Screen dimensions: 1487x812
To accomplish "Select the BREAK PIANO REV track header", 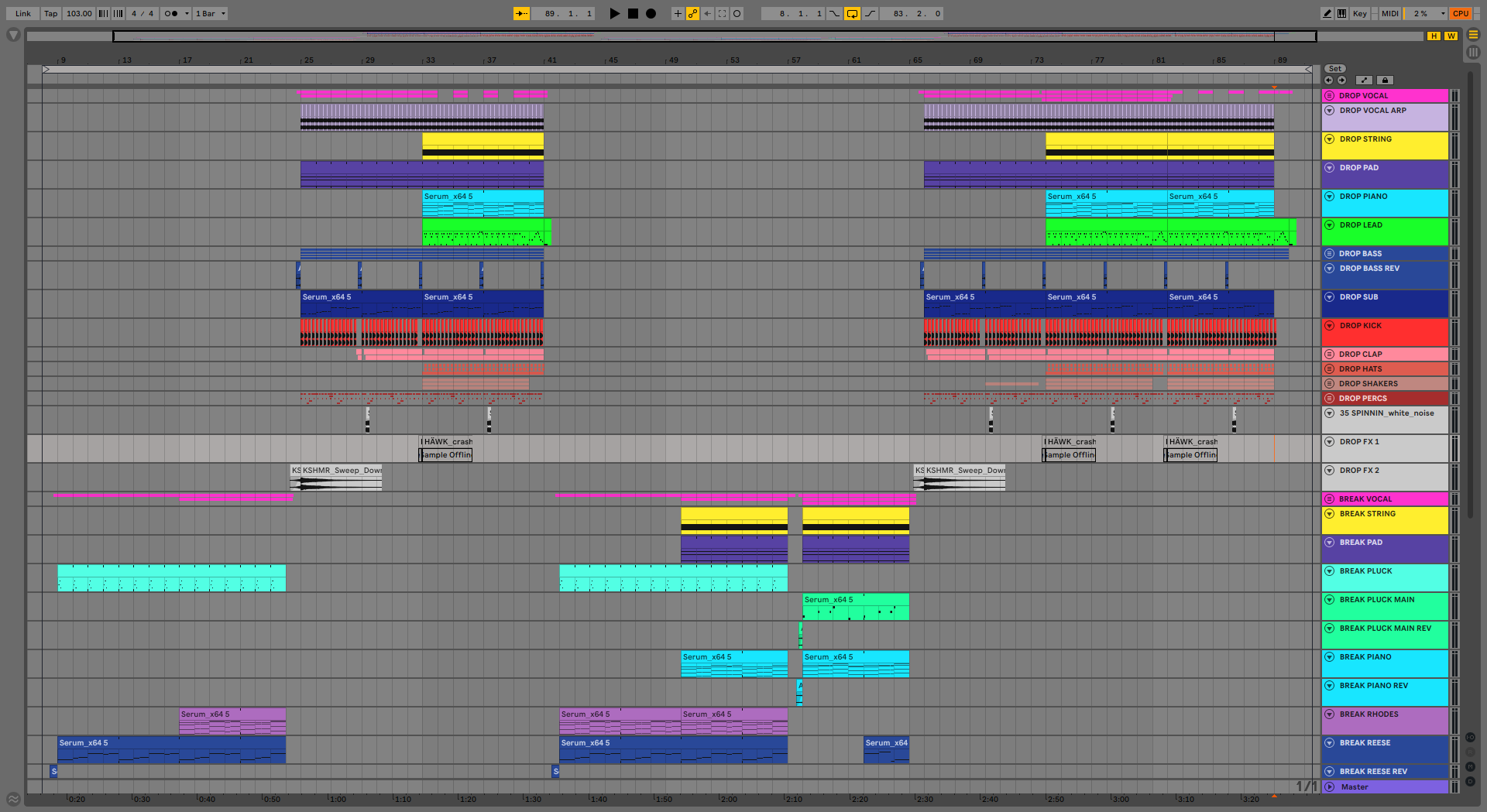I will [x=1385, y=692].
